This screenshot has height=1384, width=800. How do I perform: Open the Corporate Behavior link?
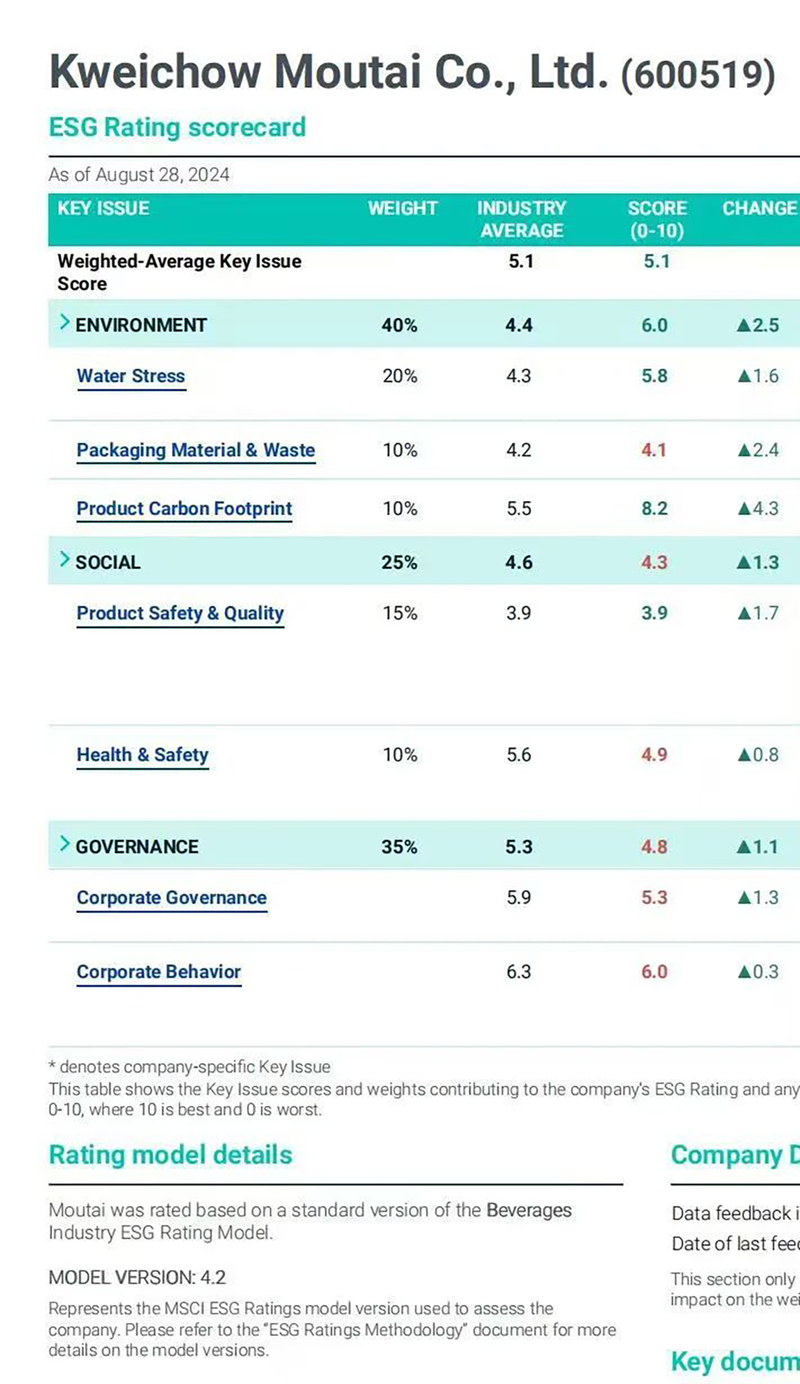pyautogui.click(x=159, y=972)
